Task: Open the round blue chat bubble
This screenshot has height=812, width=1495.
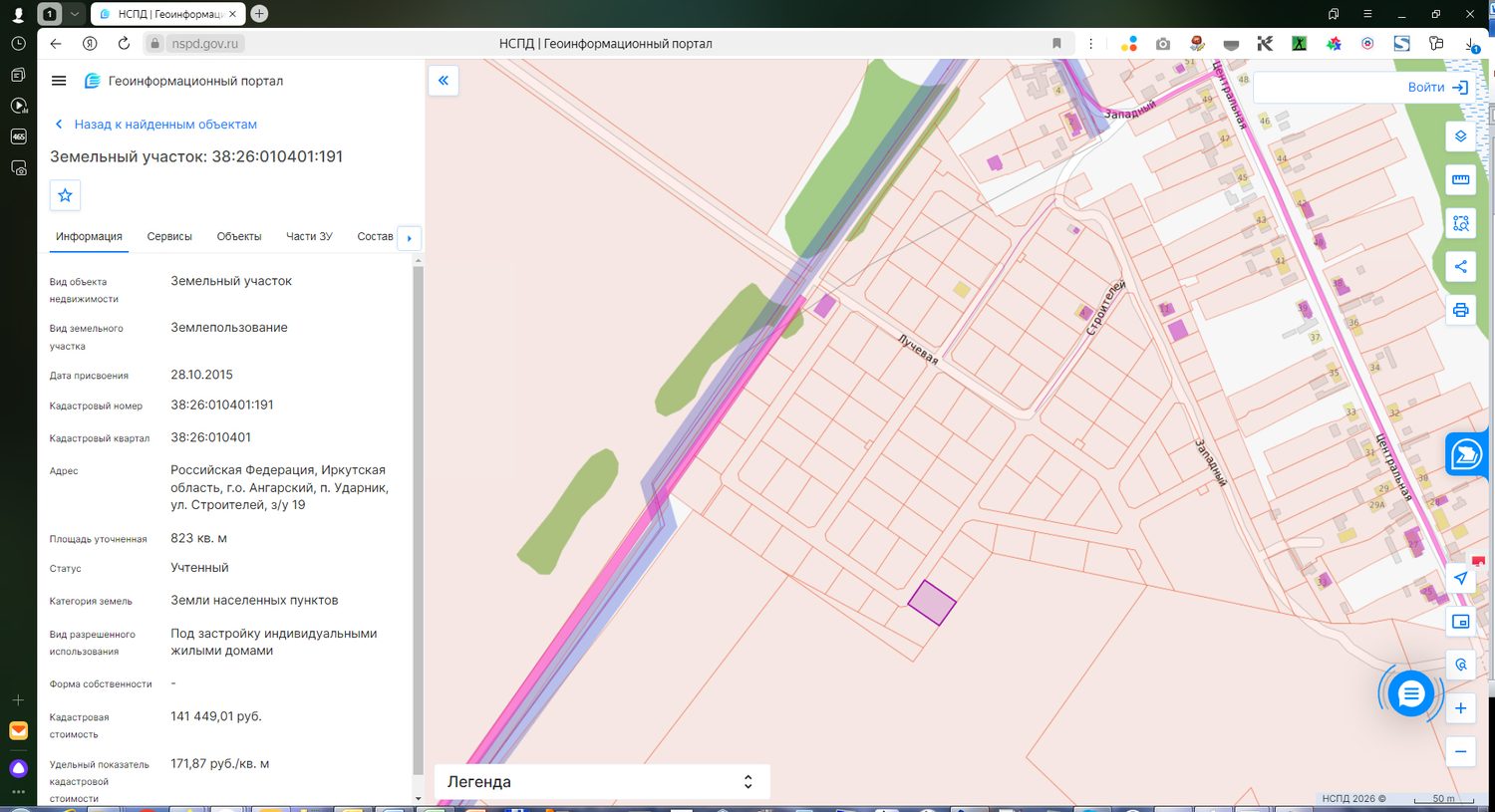Action: tap(1410, 694)
